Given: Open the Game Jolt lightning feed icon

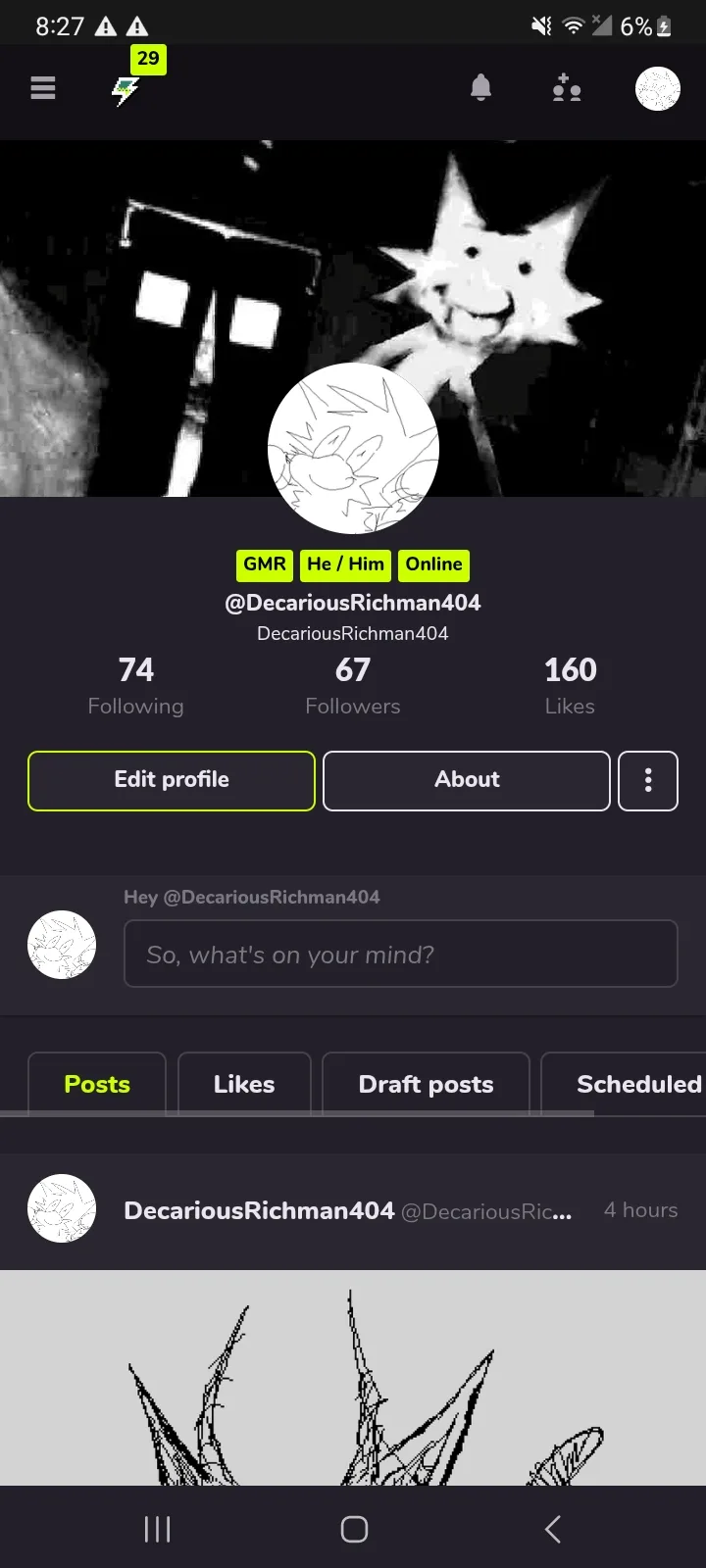Looking at the screenshot, I should (126, 91).
